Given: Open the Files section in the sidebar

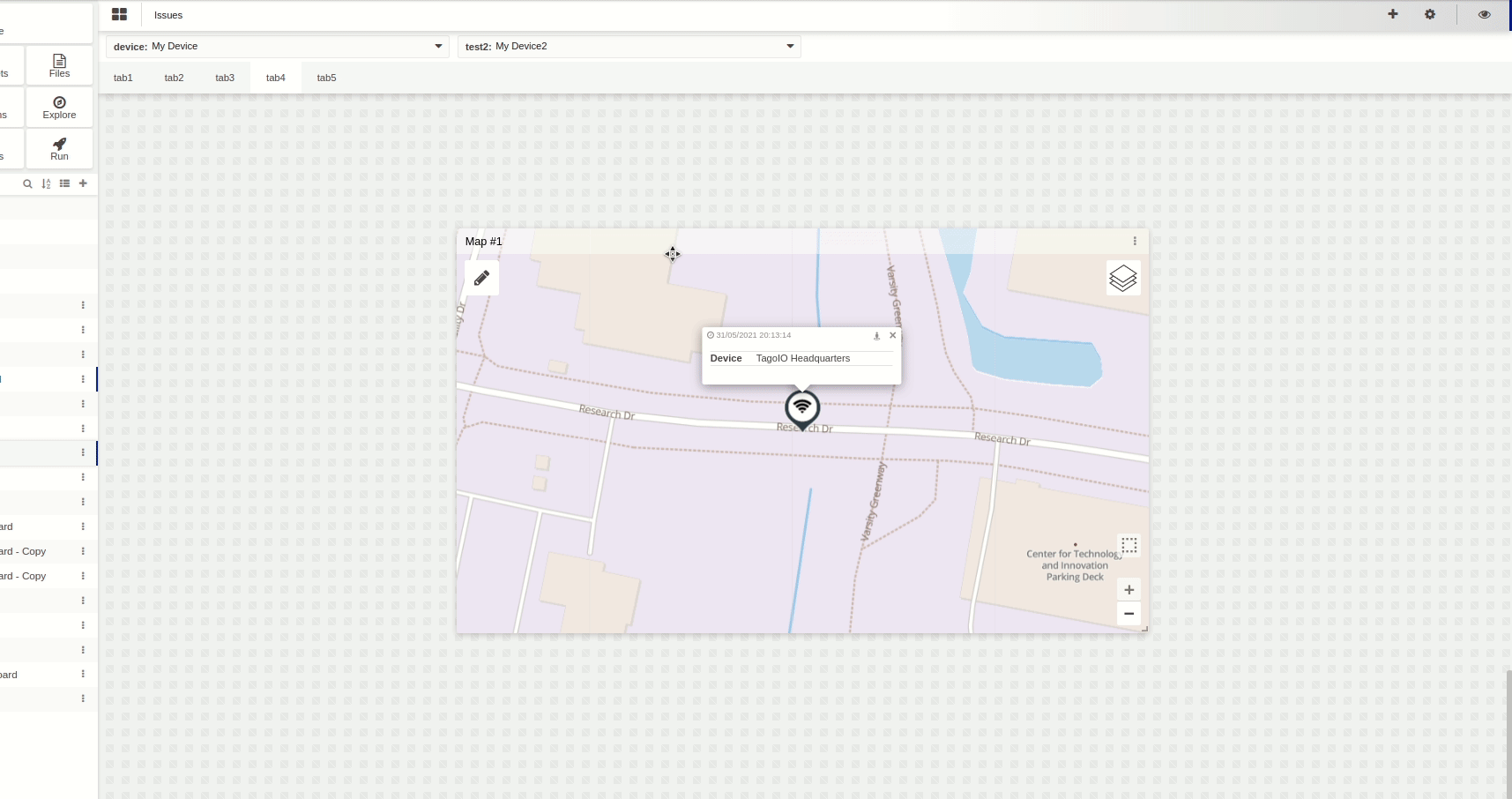Looking at the screenshot, I should 59,65.
